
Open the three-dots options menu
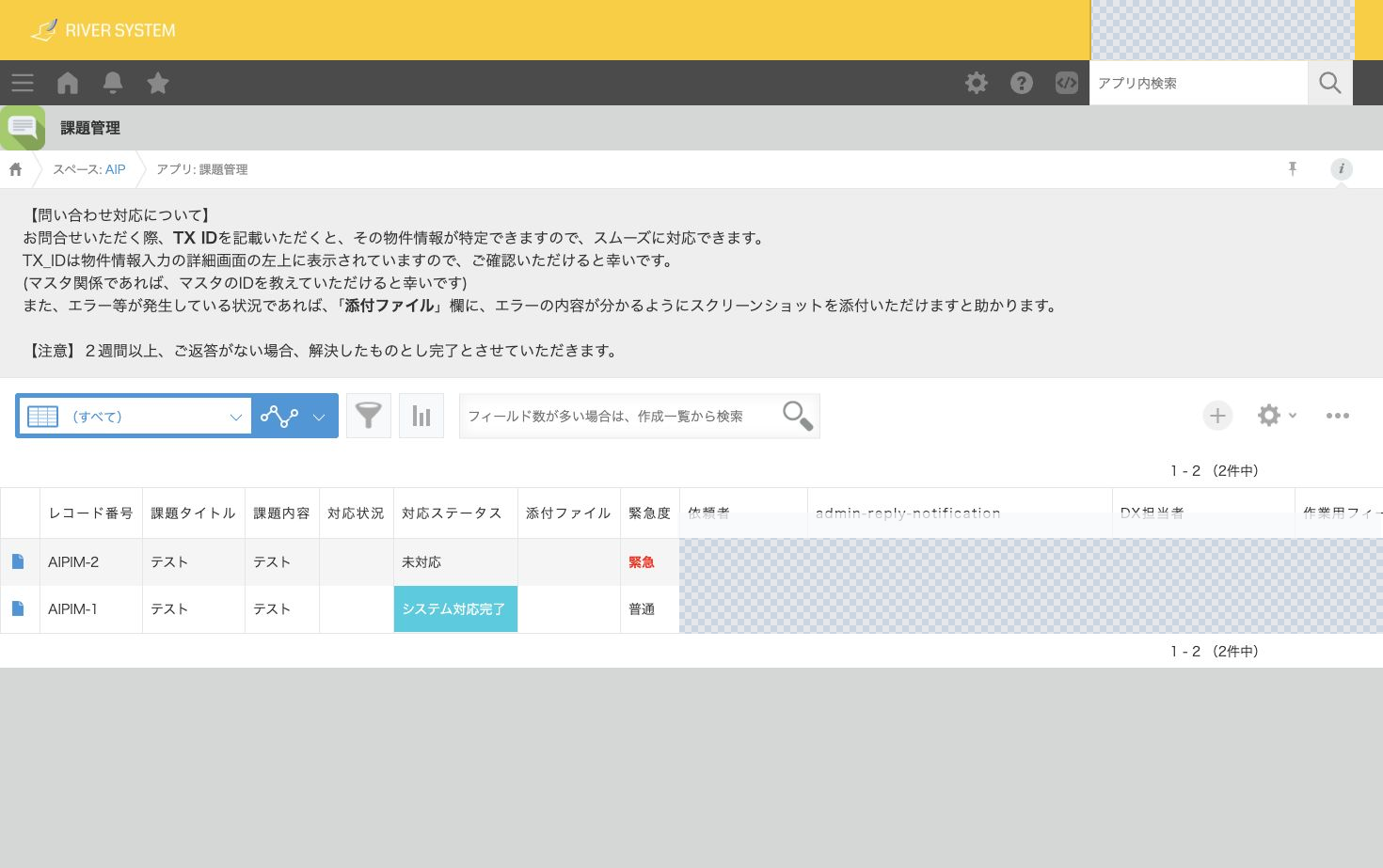(1338, 416)
